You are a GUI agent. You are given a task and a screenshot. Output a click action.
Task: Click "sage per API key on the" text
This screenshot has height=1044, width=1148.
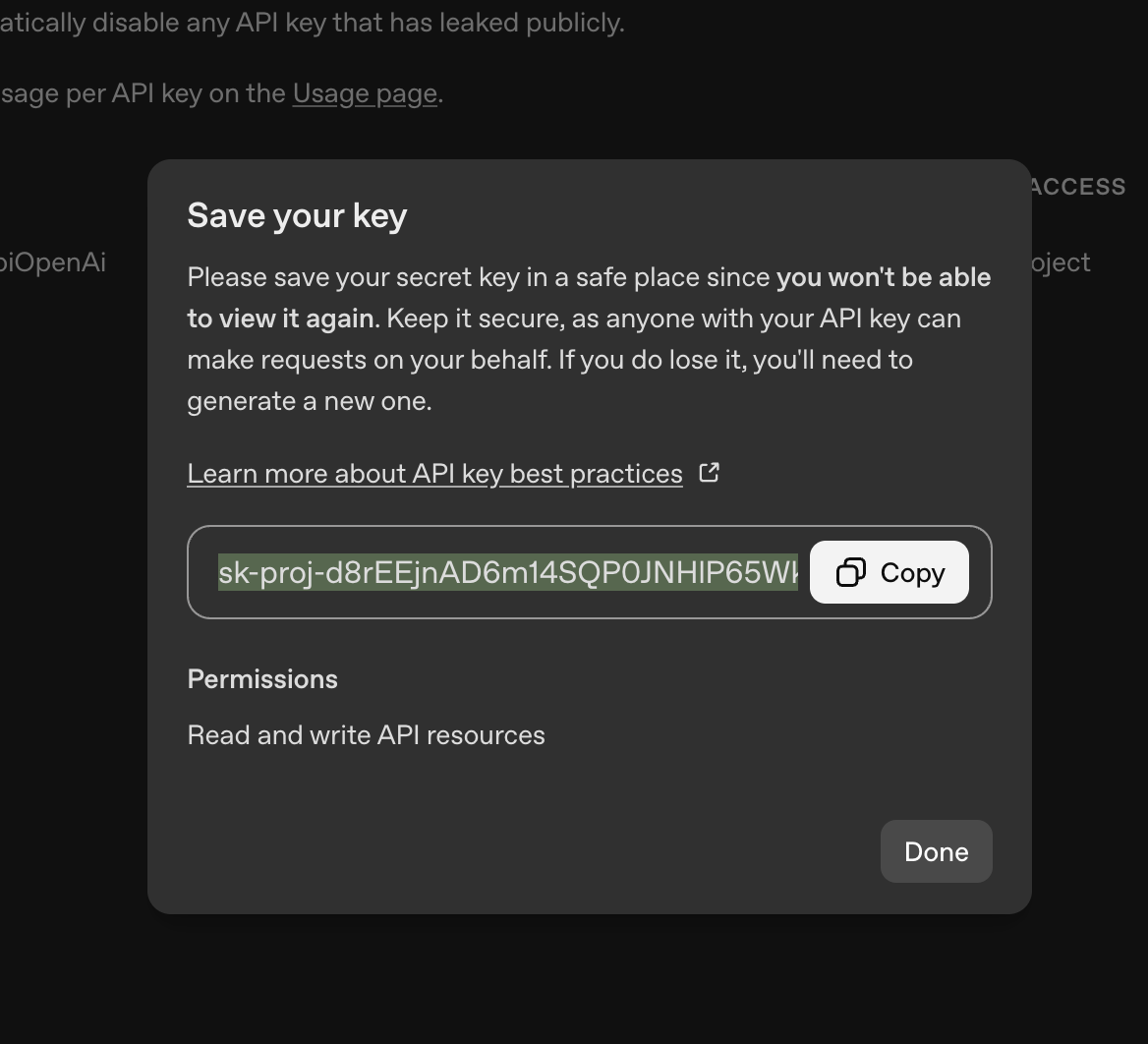[143, 93]
